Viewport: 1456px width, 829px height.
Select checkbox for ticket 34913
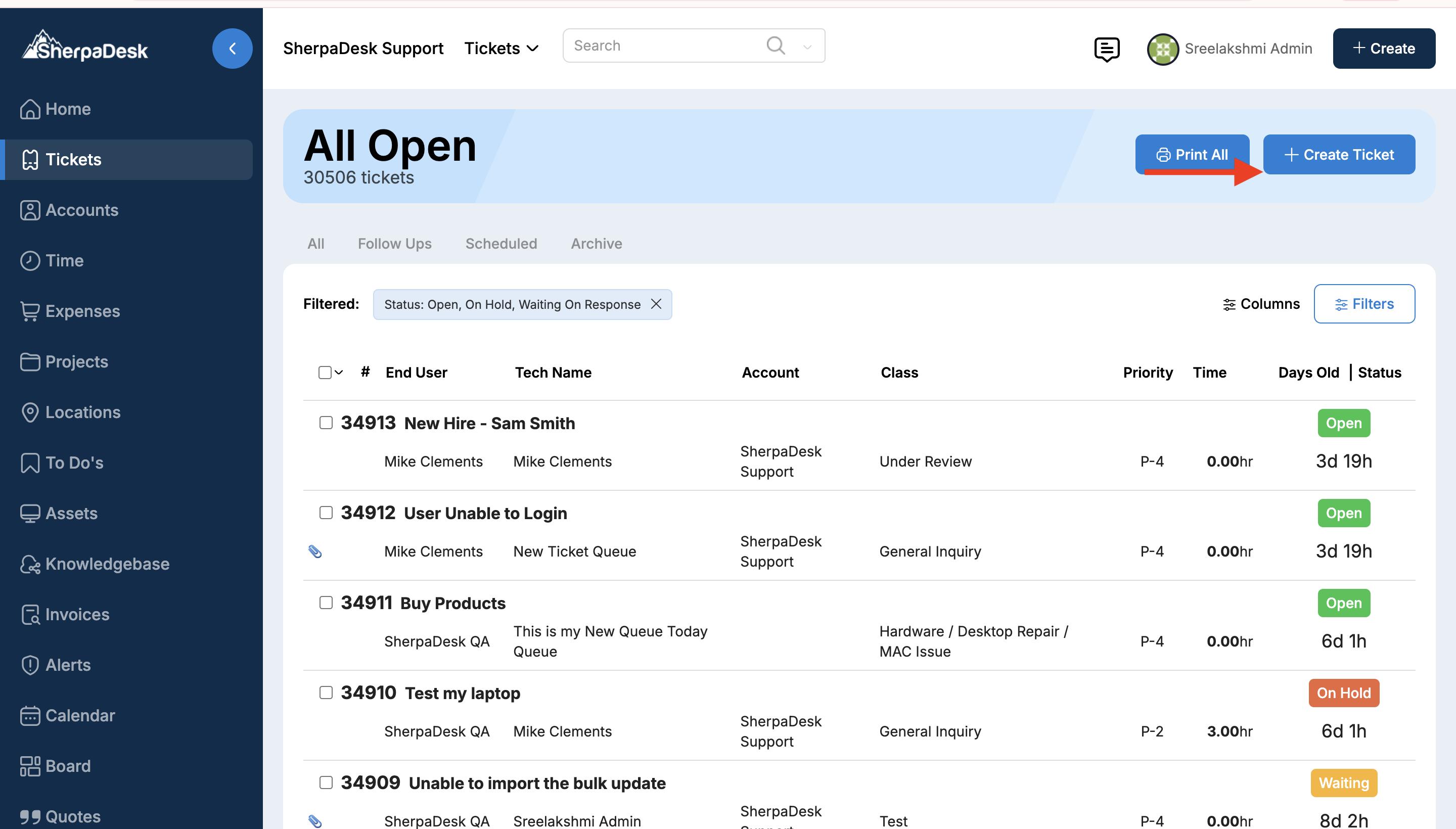pyautogui.click(x=326, y=423)
